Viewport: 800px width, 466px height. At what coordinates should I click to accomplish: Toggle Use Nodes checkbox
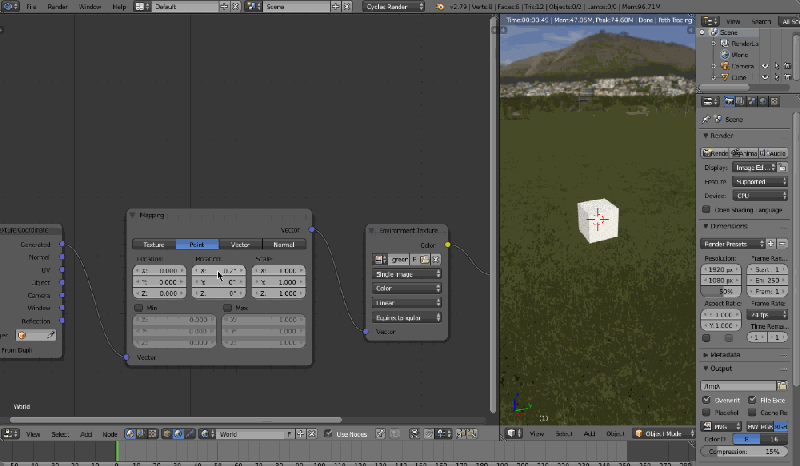pos(328,434)
